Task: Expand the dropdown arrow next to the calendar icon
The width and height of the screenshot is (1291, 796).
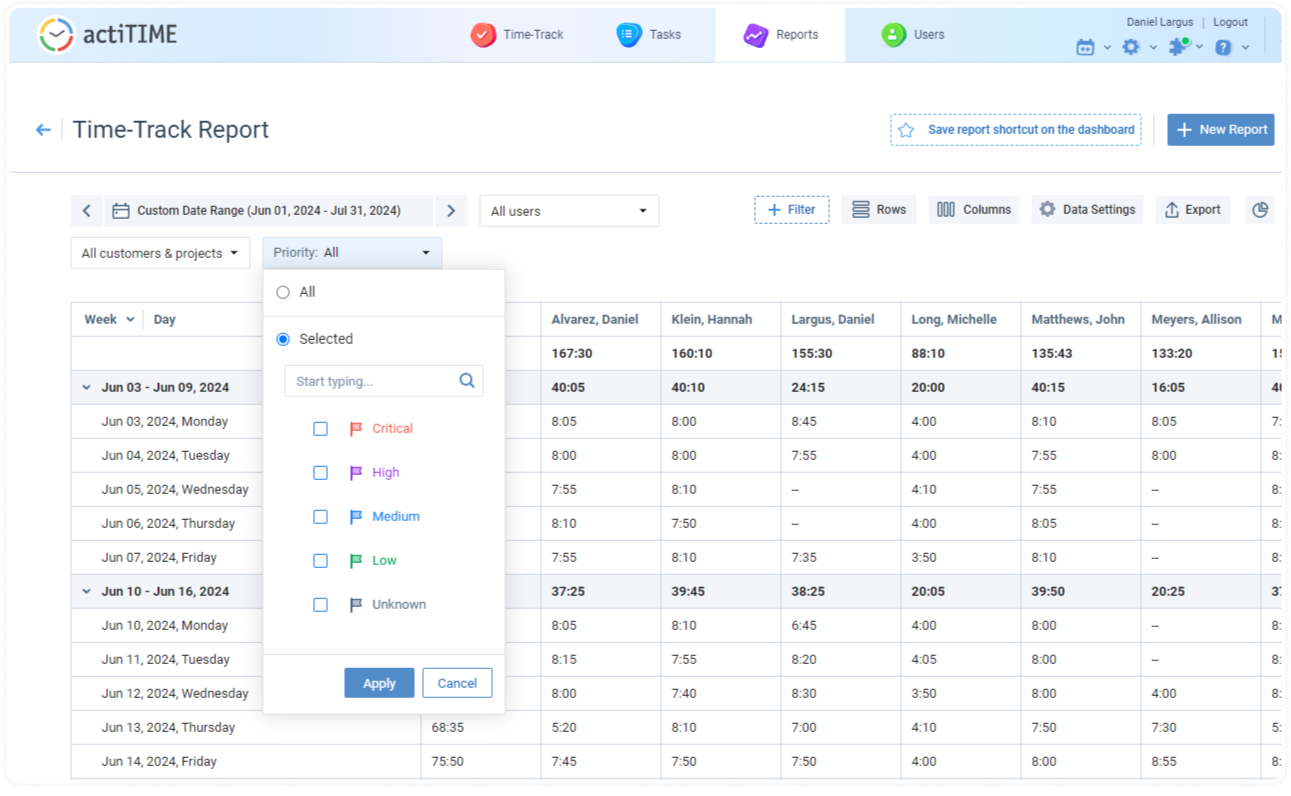Action: click(x=1107, y=48)
